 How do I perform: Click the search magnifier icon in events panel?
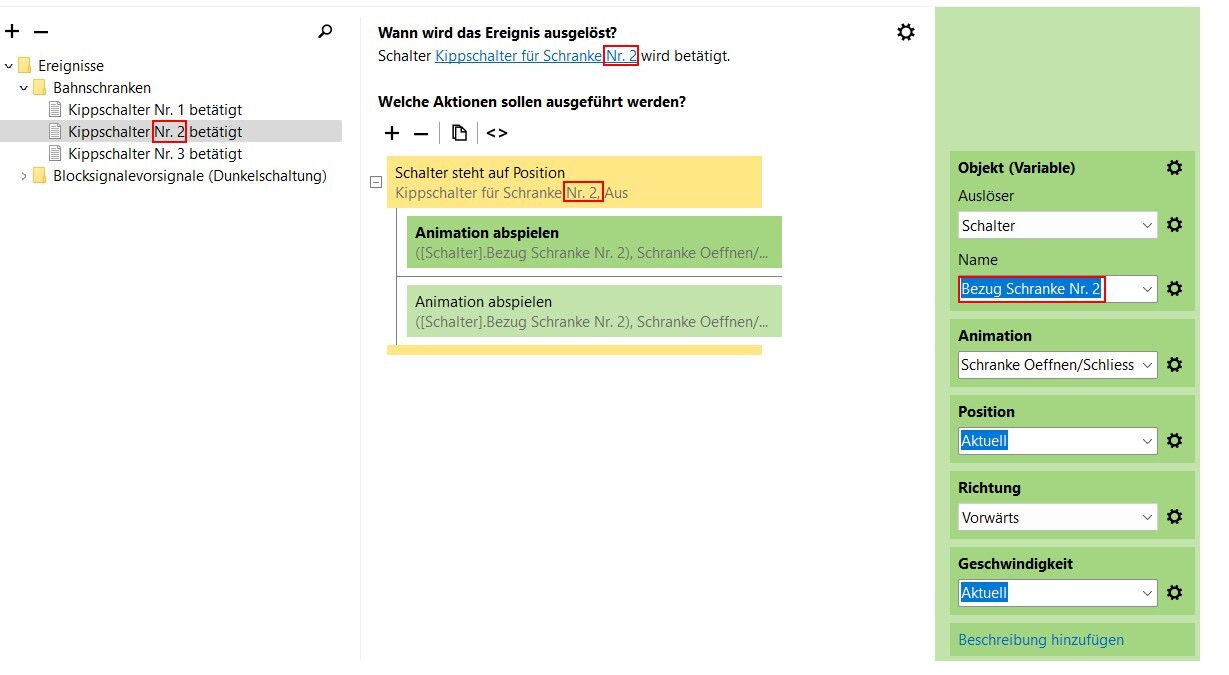pyautogui.click(x=325, y=32)
